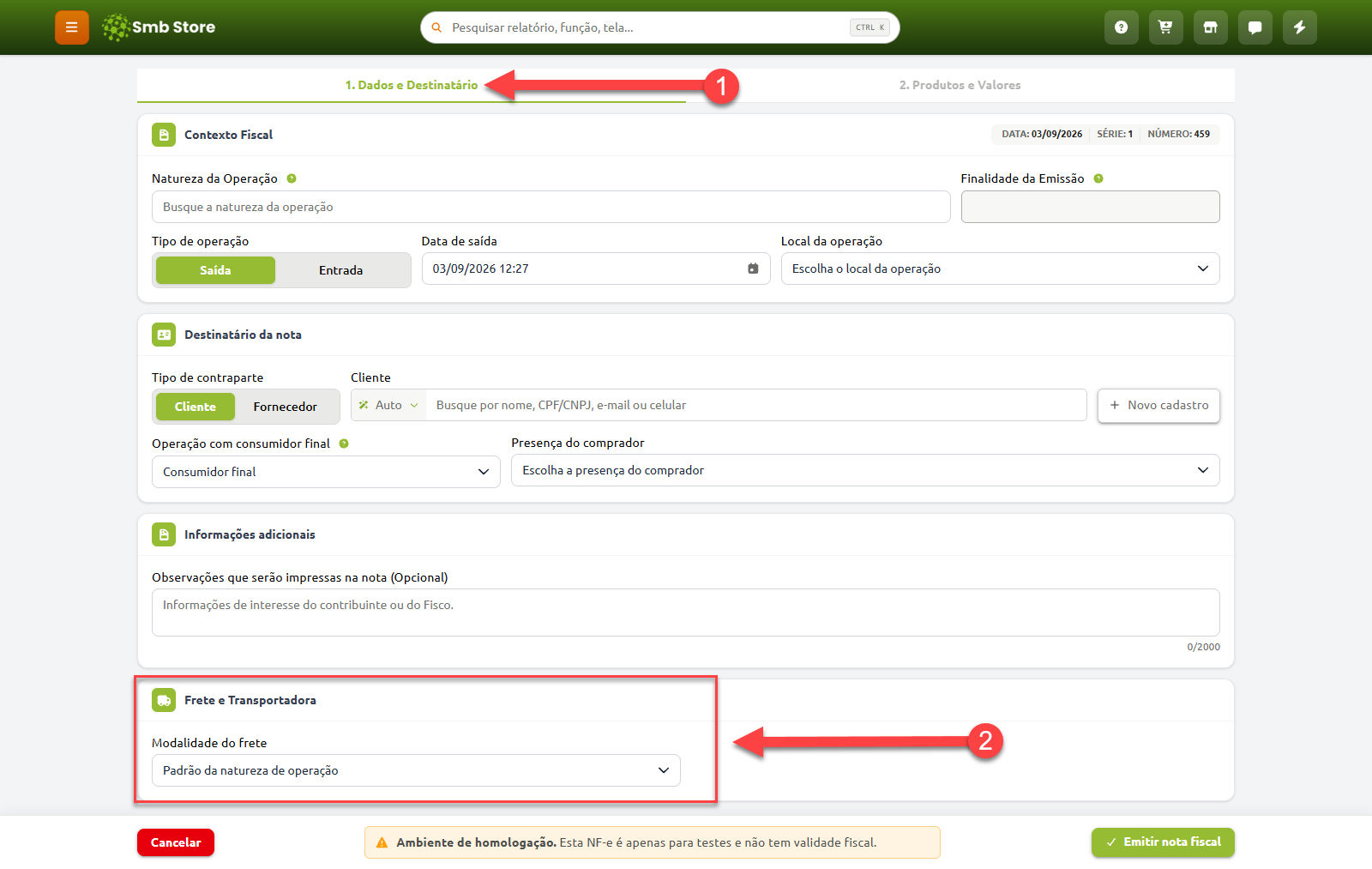Switch to 1. Dados e Destinatário tab
This screenshot has width=1372, height=869.
[412, 85]
